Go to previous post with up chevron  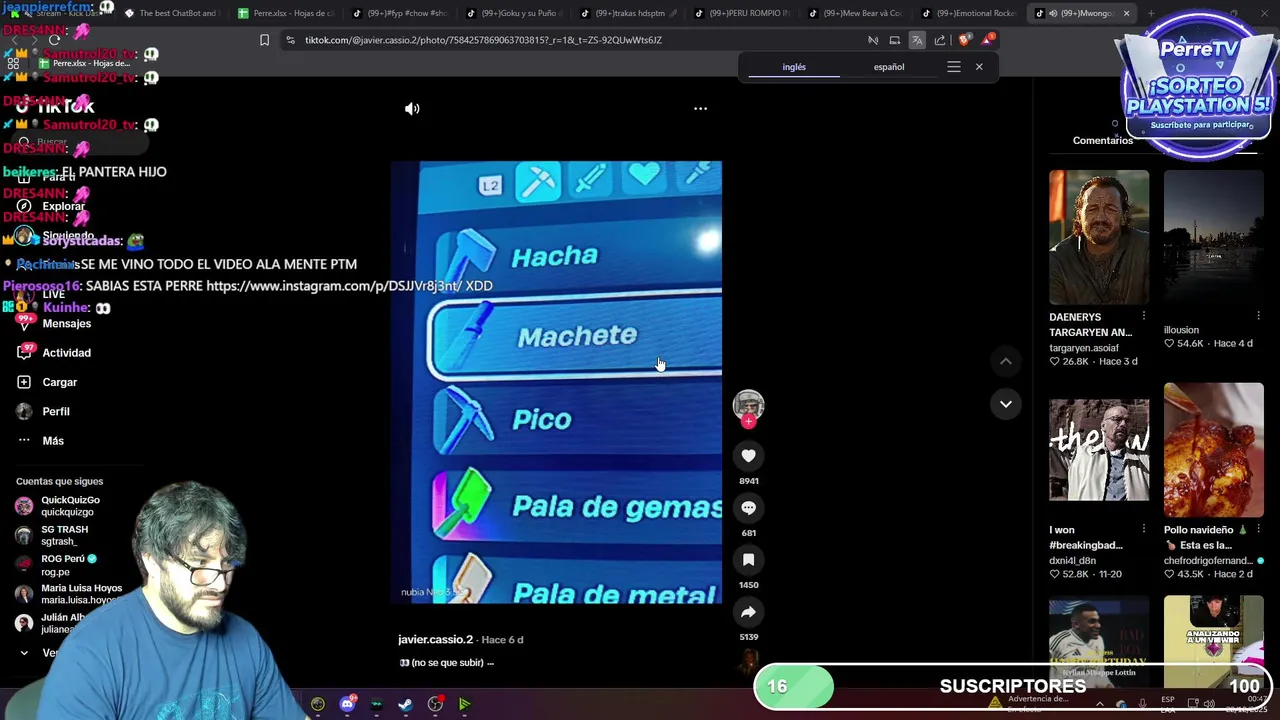pyautogui.click(x=1006, y=361)
